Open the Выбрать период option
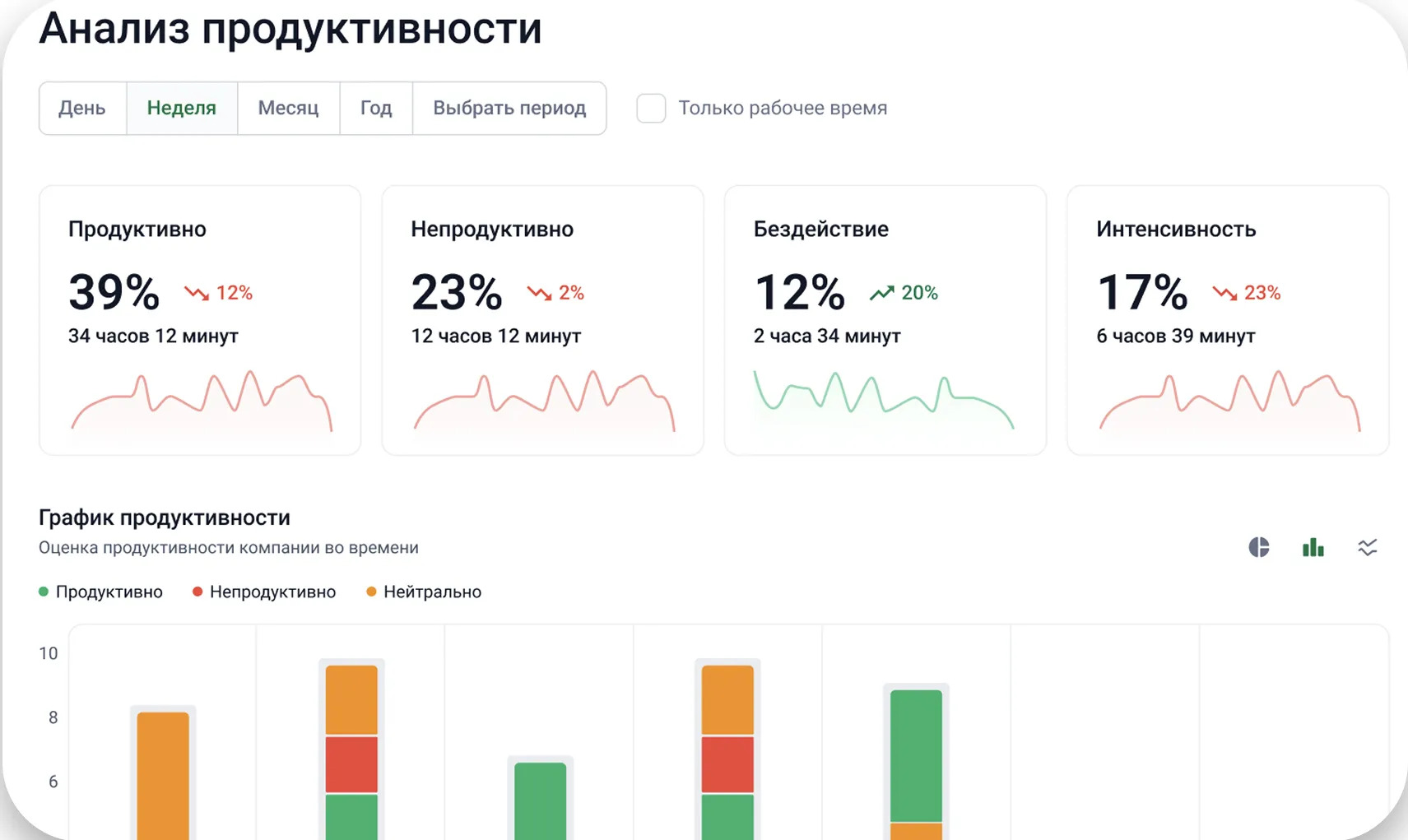The height and width of the screenshot is (840, 1408). coord(509,108)
